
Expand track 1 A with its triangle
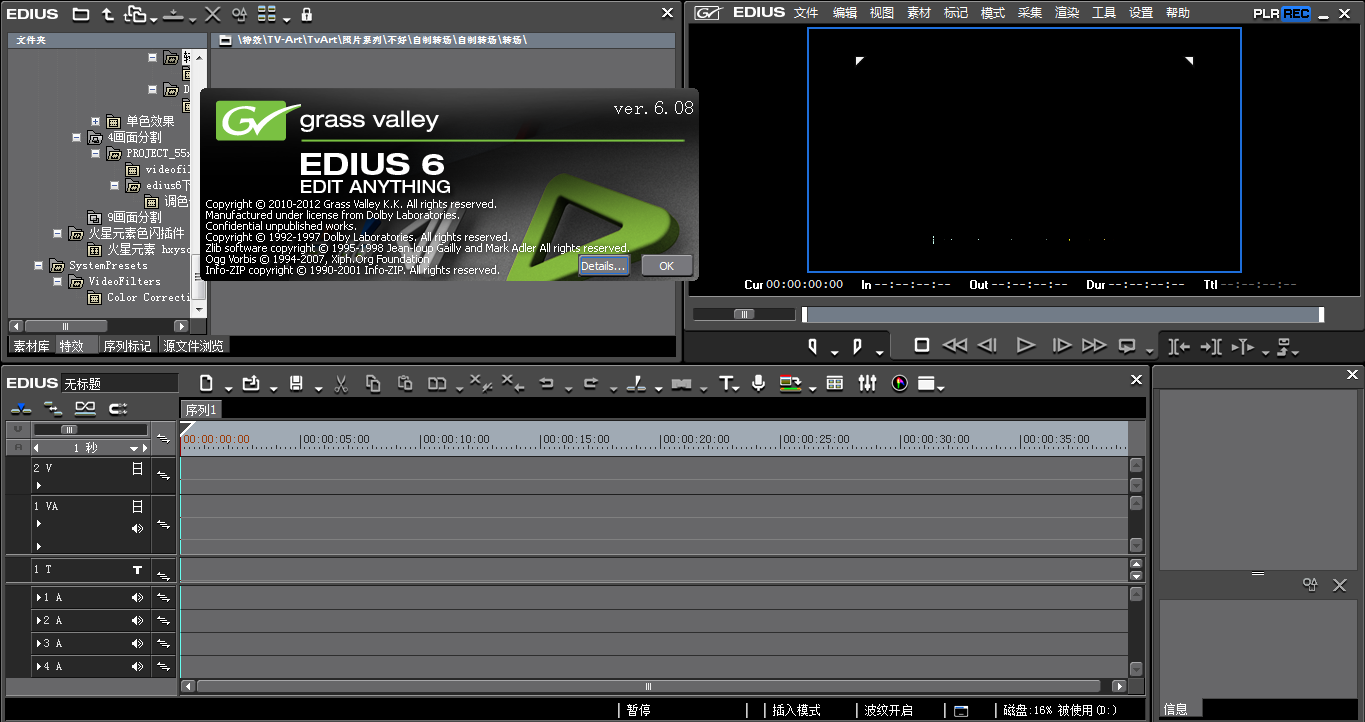tap(38, 597)
